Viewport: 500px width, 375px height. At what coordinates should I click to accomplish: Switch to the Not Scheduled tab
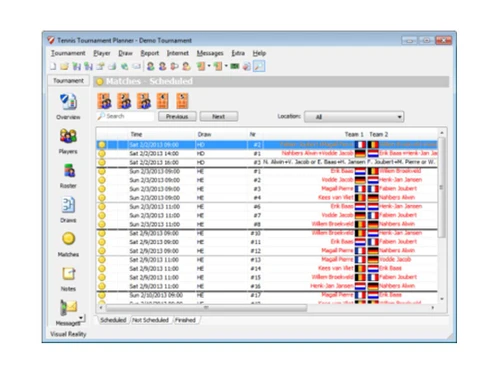tap(150, 320)
